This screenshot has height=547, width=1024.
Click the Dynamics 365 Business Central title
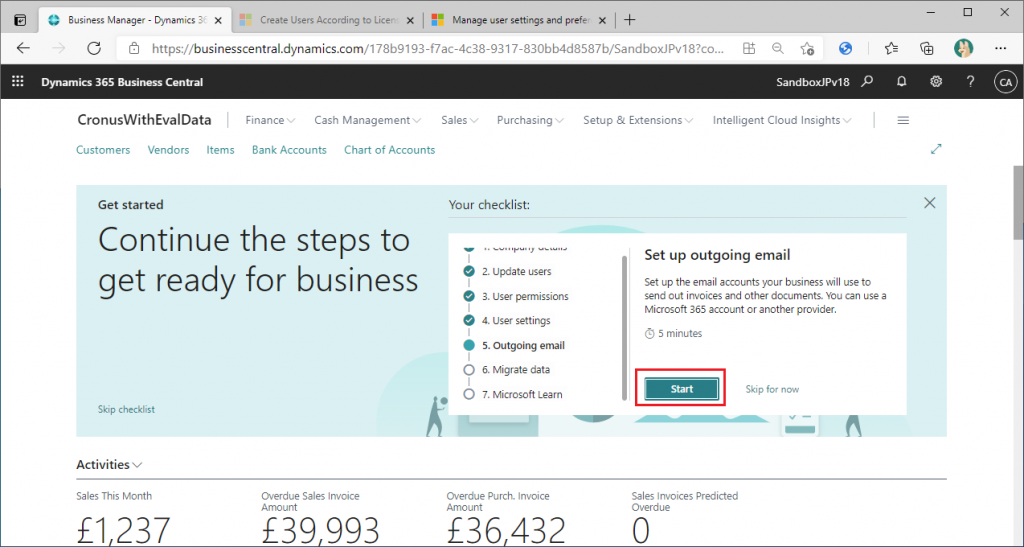(122, 82)
